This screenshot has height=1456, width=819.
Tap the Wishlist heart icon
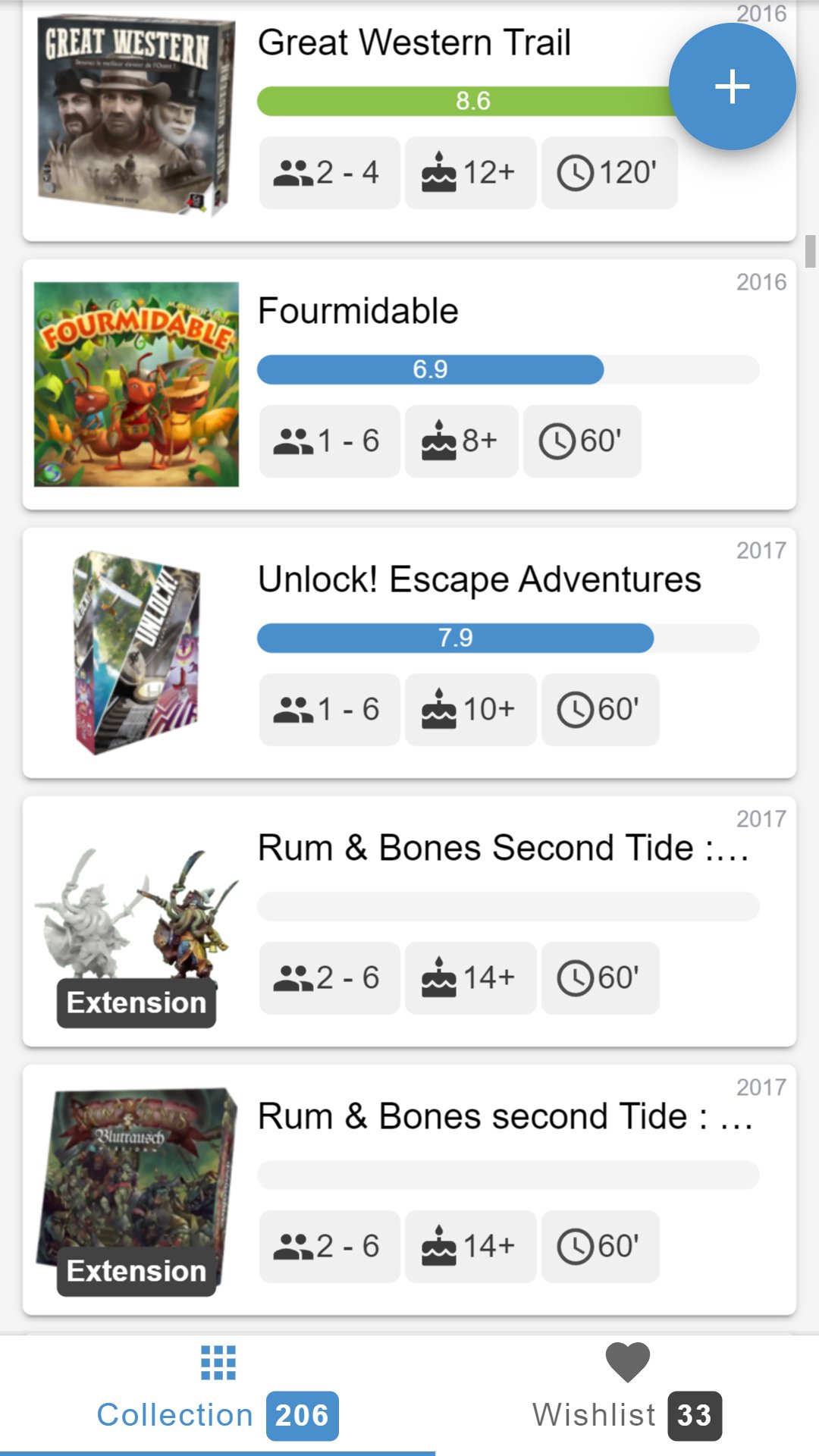627,1363
